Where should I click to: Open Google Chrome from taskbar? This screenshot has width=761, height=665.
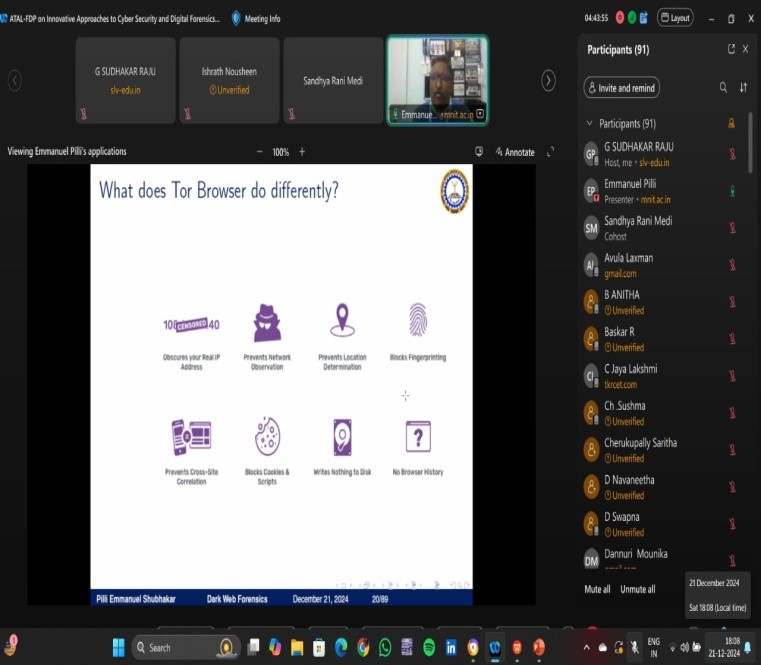[x=363, y=648]
